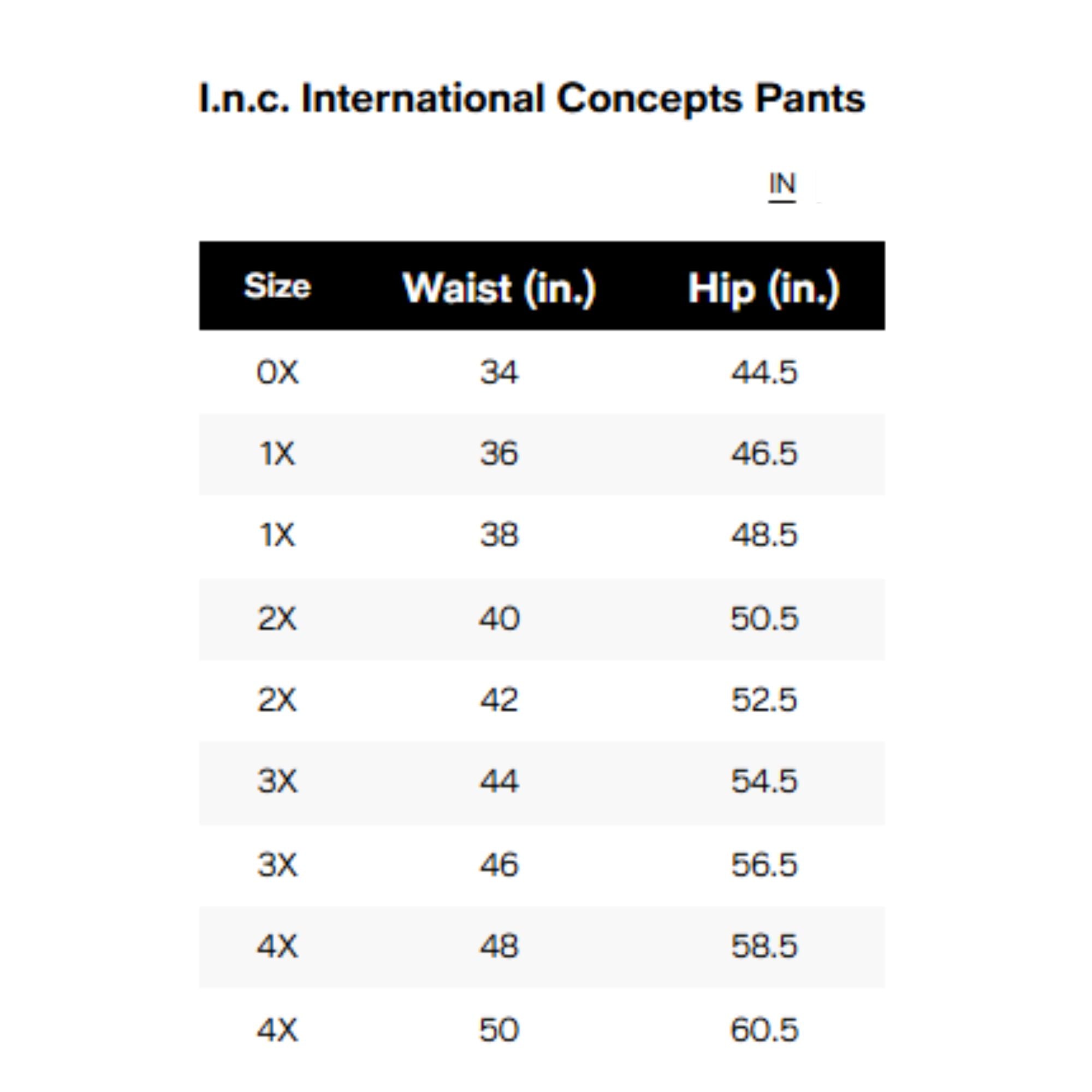Click the I.n.c. International Concepts Pants title
The height and width of the screenshot is (1092, 1092).
click(x=532, y=99)
